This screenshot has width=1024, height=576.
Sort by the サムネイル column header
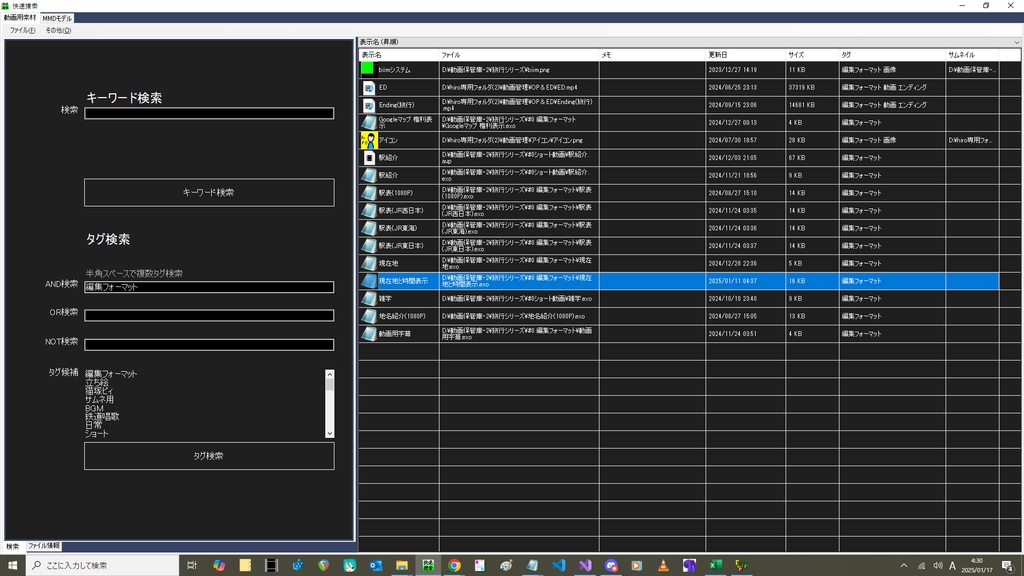coord(972,55)
